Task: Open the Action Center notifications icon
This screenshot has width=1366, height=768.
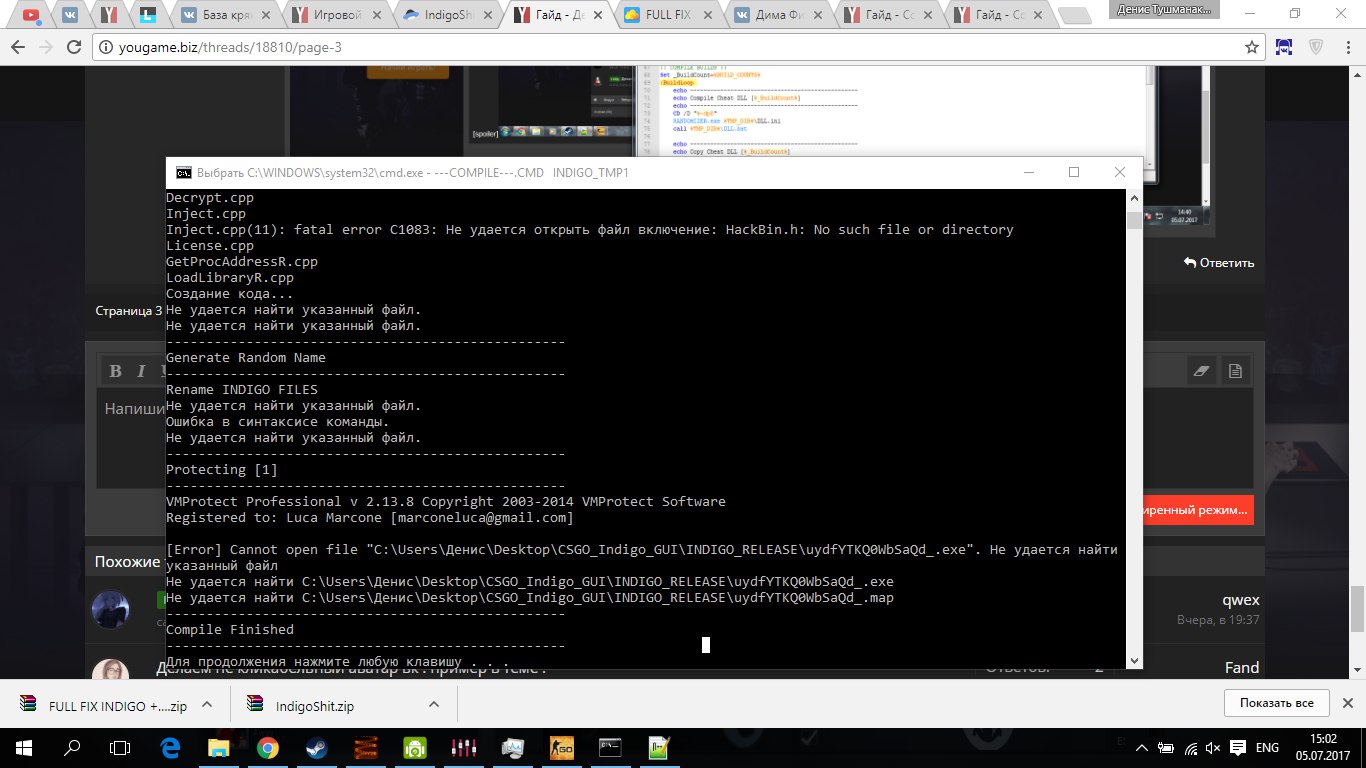Action: click(x=1236, y=747)
